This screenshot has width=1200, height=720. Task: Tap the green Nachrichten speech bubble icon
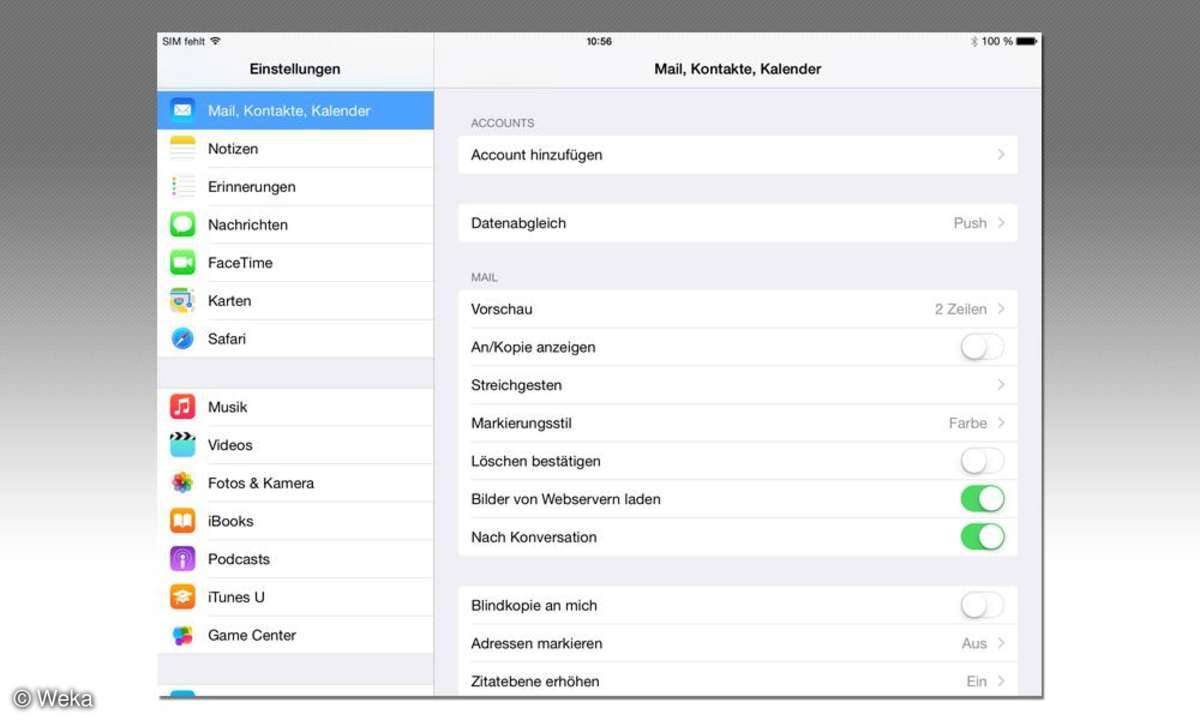point(182,224)
